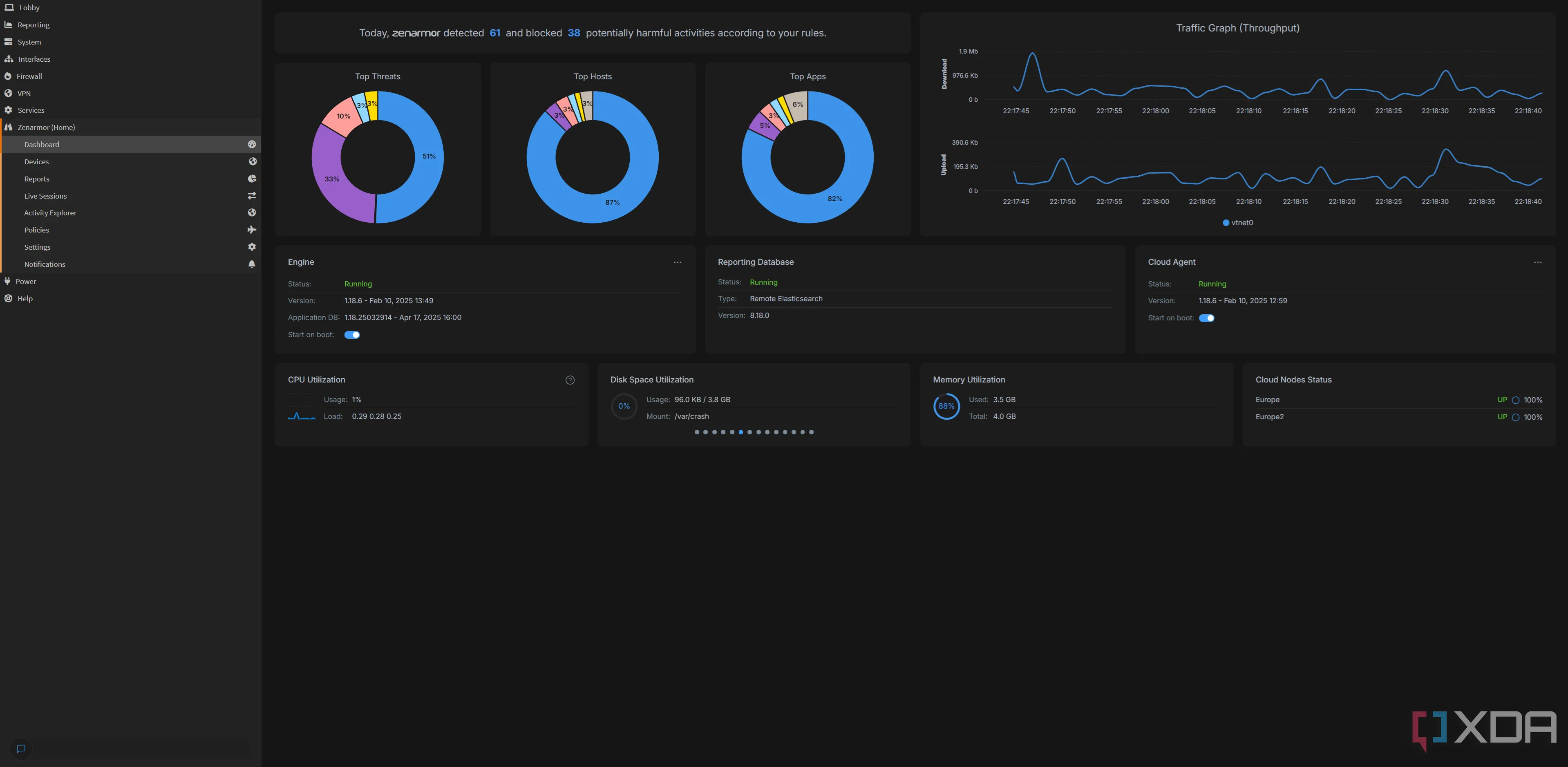
Task: Click the Notifications bell icon
Action: (252, 264)
